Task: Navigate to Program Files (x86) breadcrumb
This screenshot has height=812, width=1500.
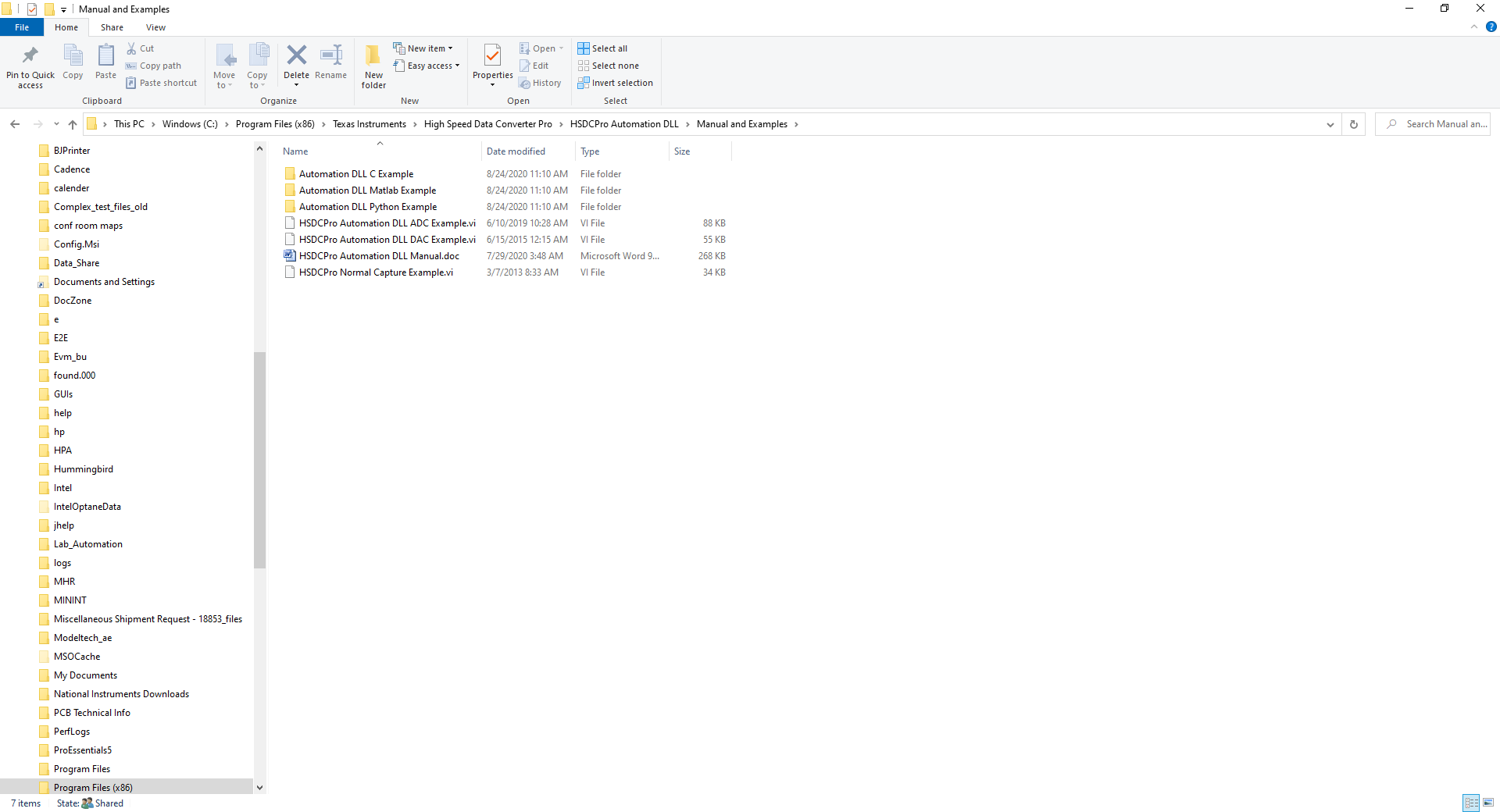Action: pos(275,124)
